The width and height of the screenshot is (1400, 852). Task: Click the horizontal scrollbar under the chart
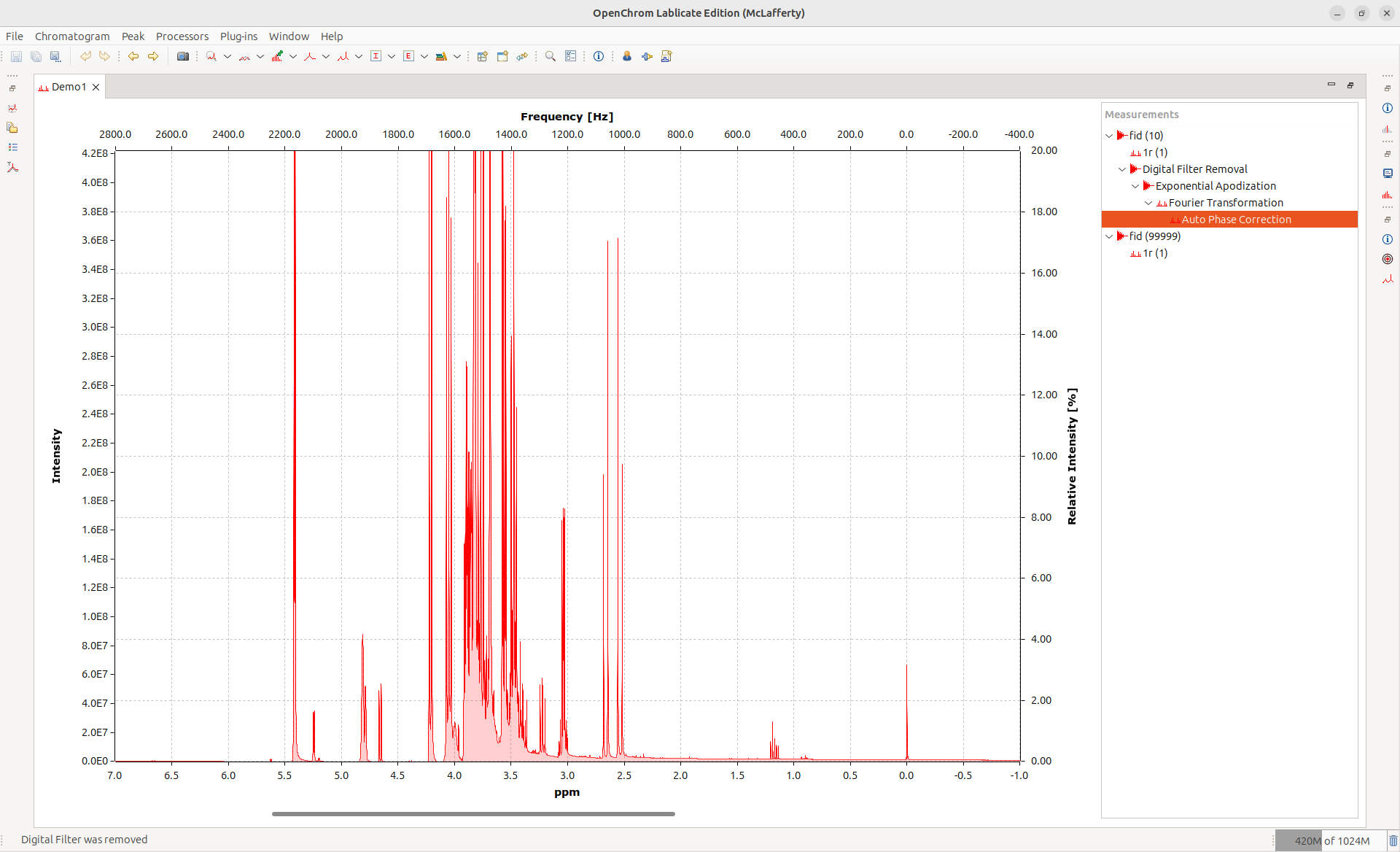(x=473, y=813)
